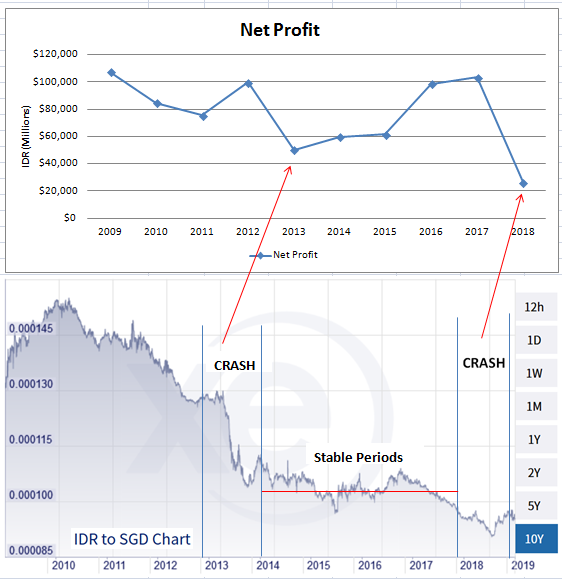The width and height of the screenshot is (562, 579).
Task: Click the IDR to SGD Chart label
Action: [x=132, y=539]
